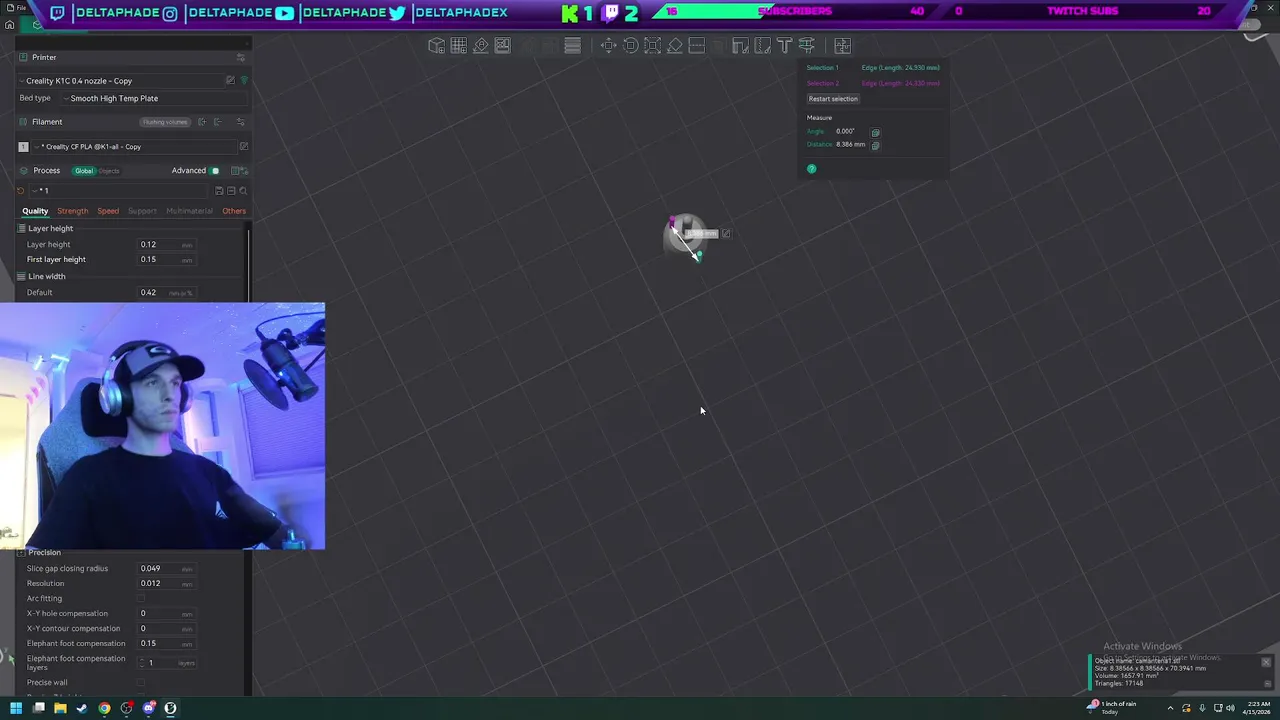Open the printer preset dropdown
Screen dimensions: 1280x720
(120, 81)
